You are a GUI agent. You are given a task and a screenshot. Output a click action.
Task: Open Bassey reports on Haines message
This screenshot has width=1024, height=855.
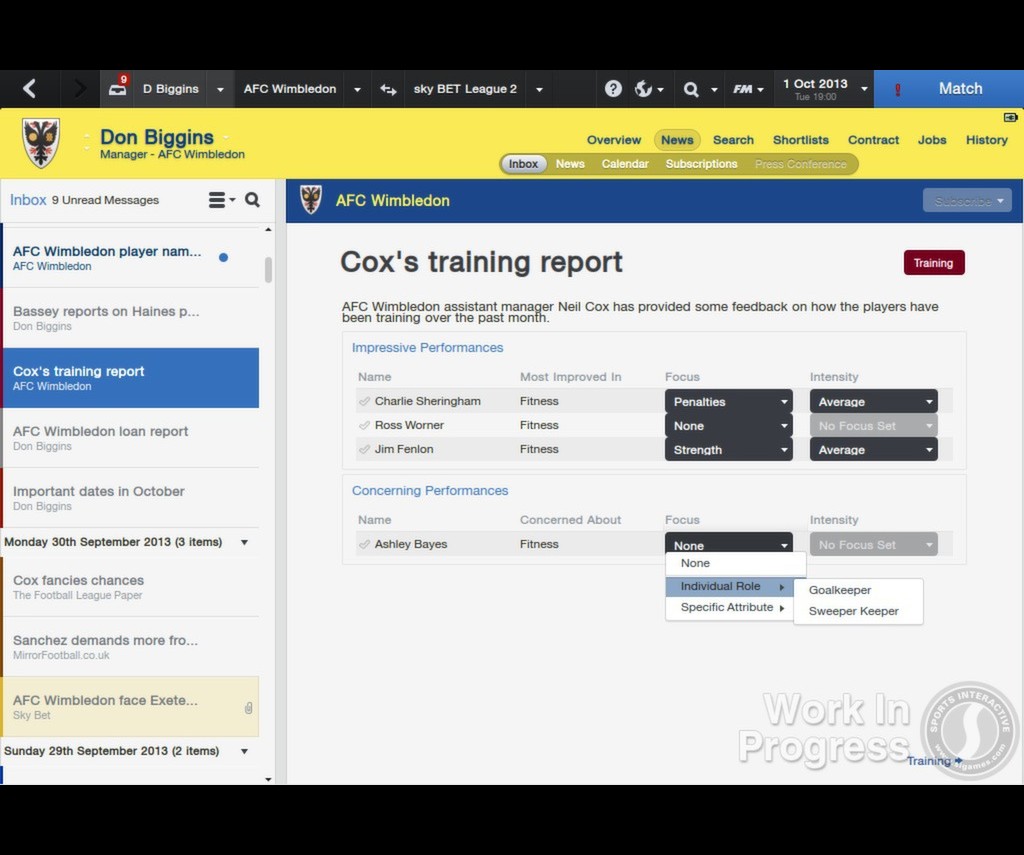pos(131,318)
